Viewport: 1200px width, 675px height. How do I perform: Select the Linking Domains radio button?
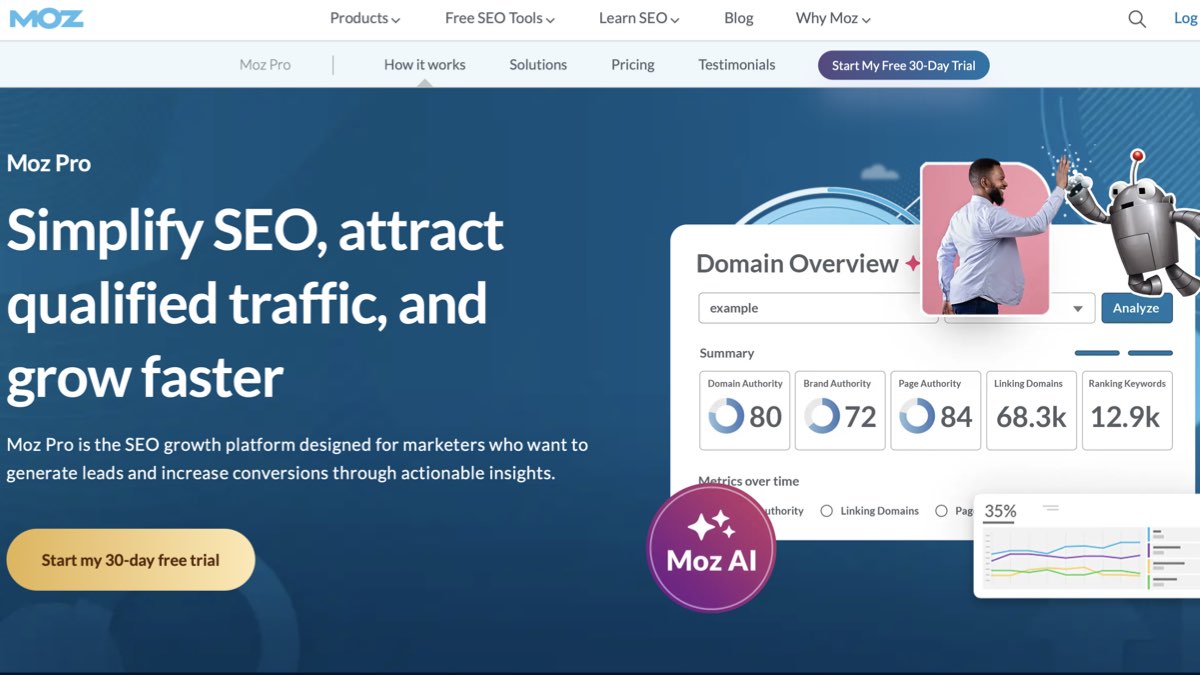pyautogui.click(x=827, y=510)
